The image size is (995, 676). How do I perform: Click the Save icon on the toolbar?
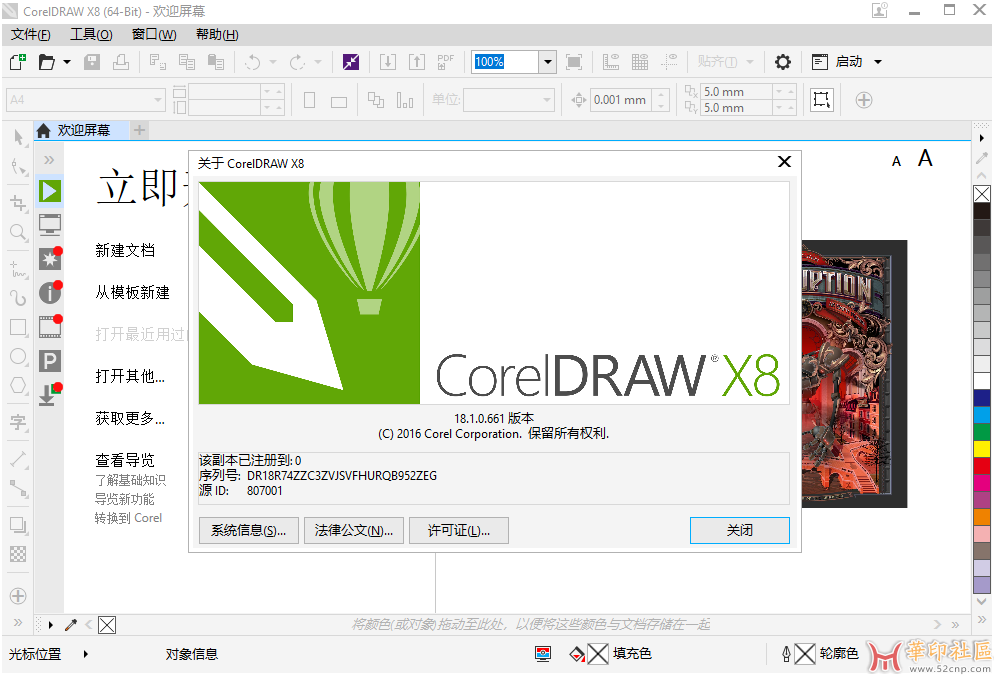(91, 61)
